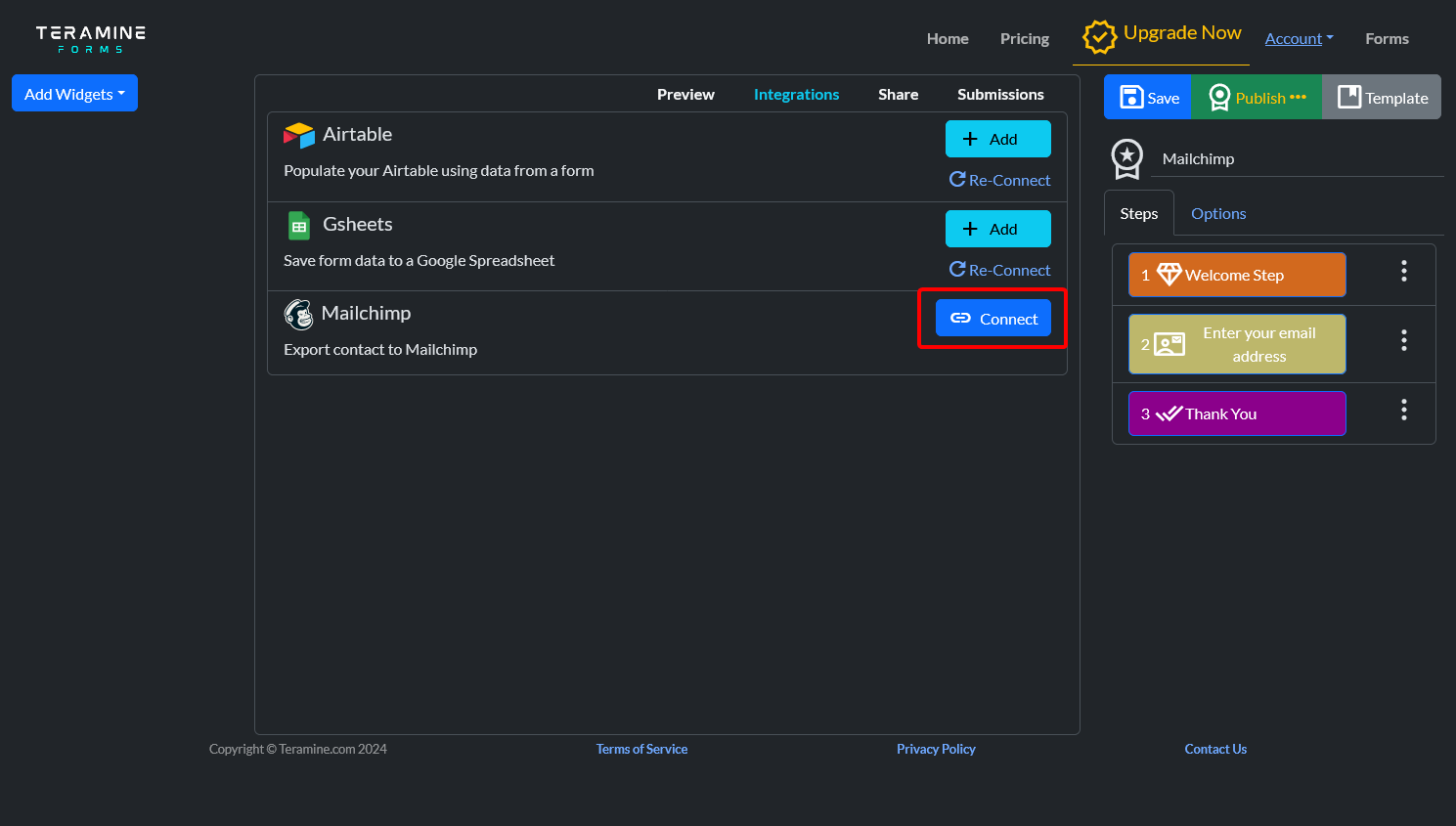The width and height of the screenshot is (1456, 826).
Task: Go to the Home page
Action: [x=948, y=38]
